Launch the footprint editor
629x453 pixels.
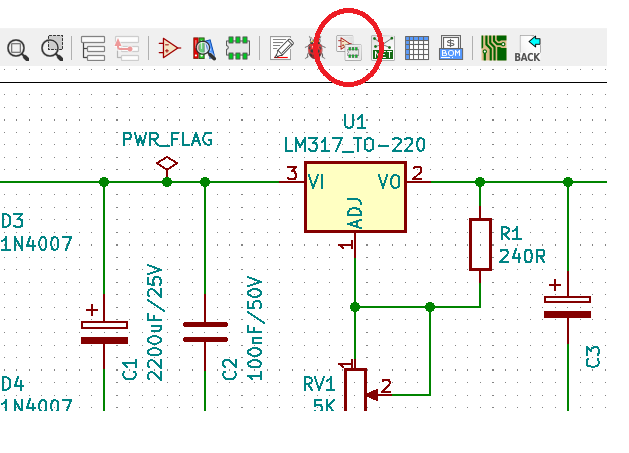pos(237,47)
